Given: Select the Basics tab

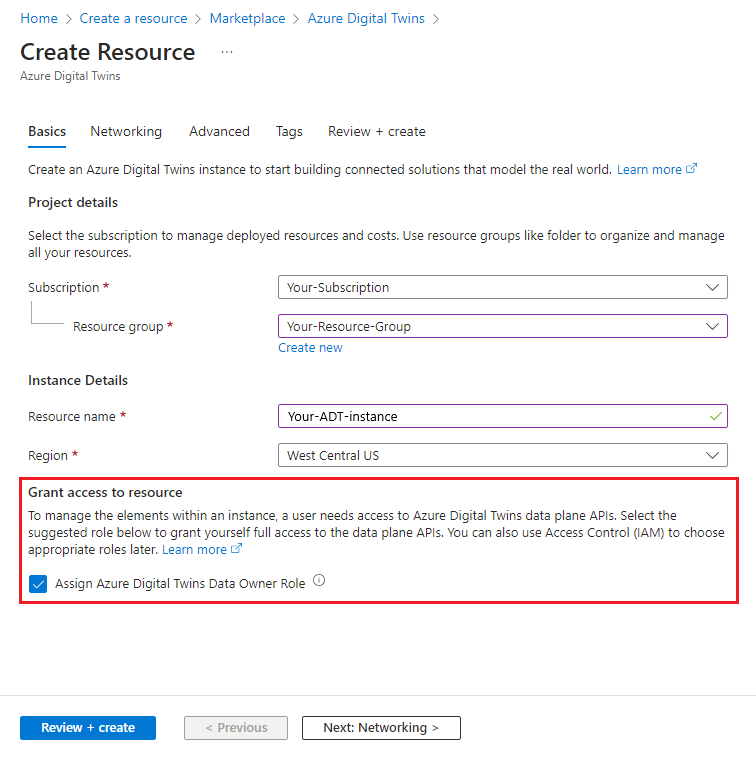Looking at the screenshot, I should tap(47, 131).
